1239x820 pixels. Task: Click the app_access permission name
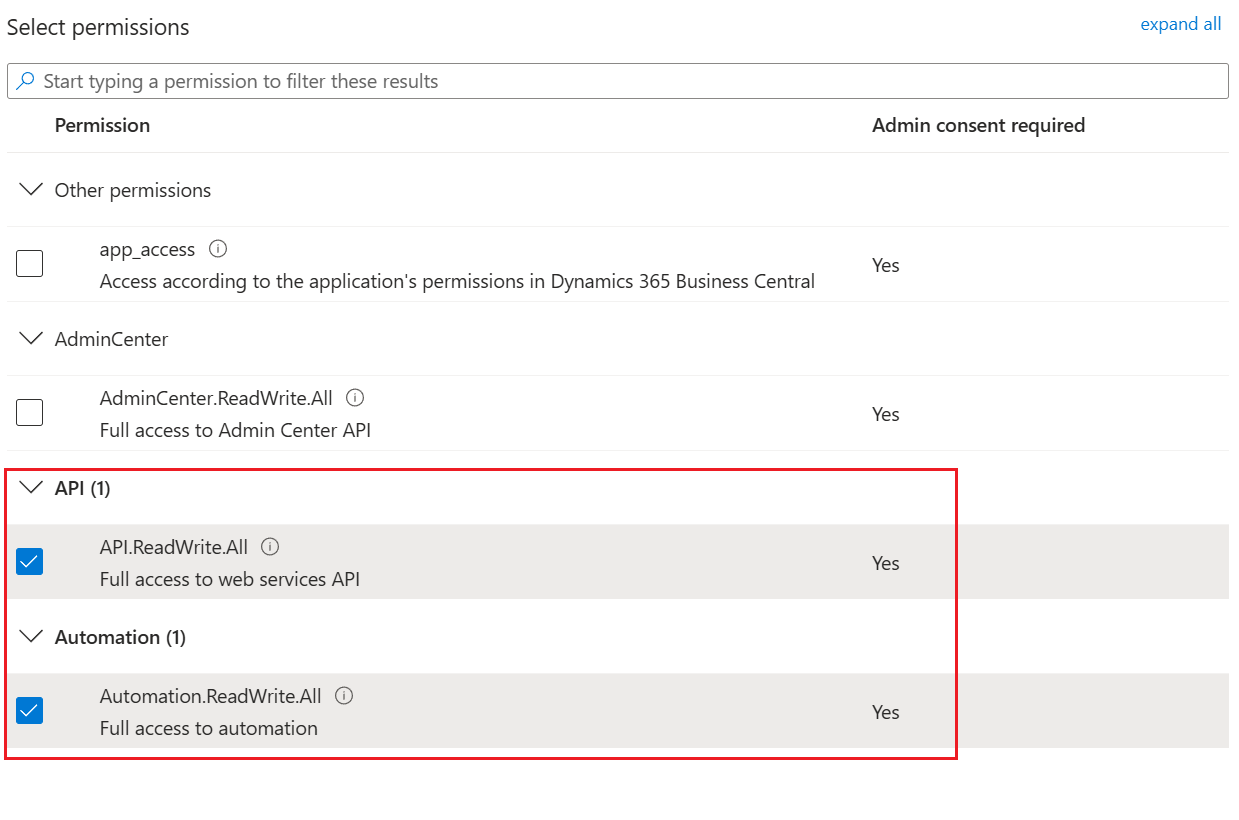pos(148,249)
